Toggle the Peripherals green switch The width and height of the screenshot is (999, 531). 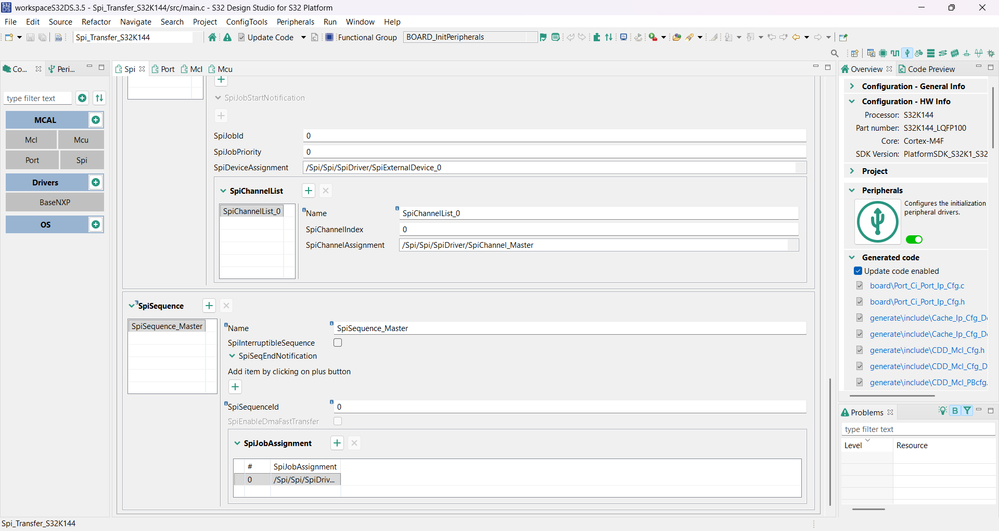pyautogui.click(x=914, y=240)
